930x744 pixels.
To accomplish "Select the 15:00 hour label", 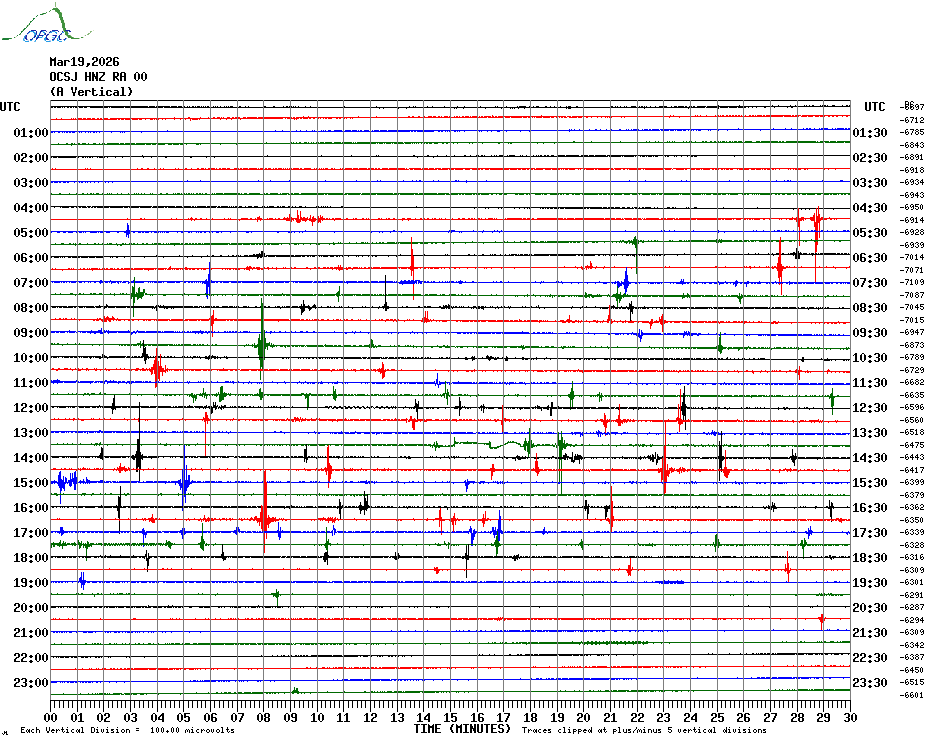I will 31,482.
